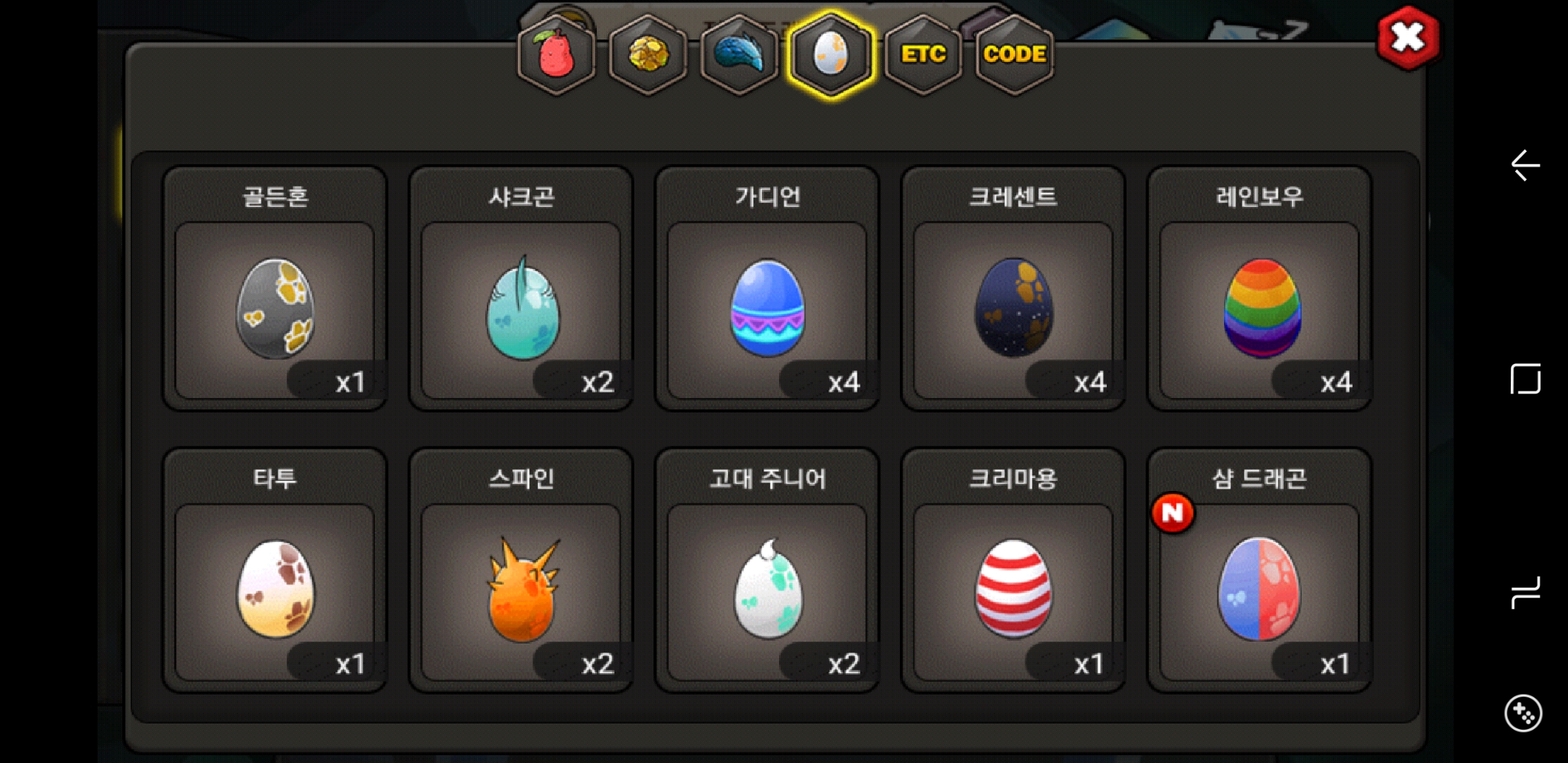The image size is (1568, 763).
Task: Switch to the gold nugget tab
Action: tap(648, 54)
